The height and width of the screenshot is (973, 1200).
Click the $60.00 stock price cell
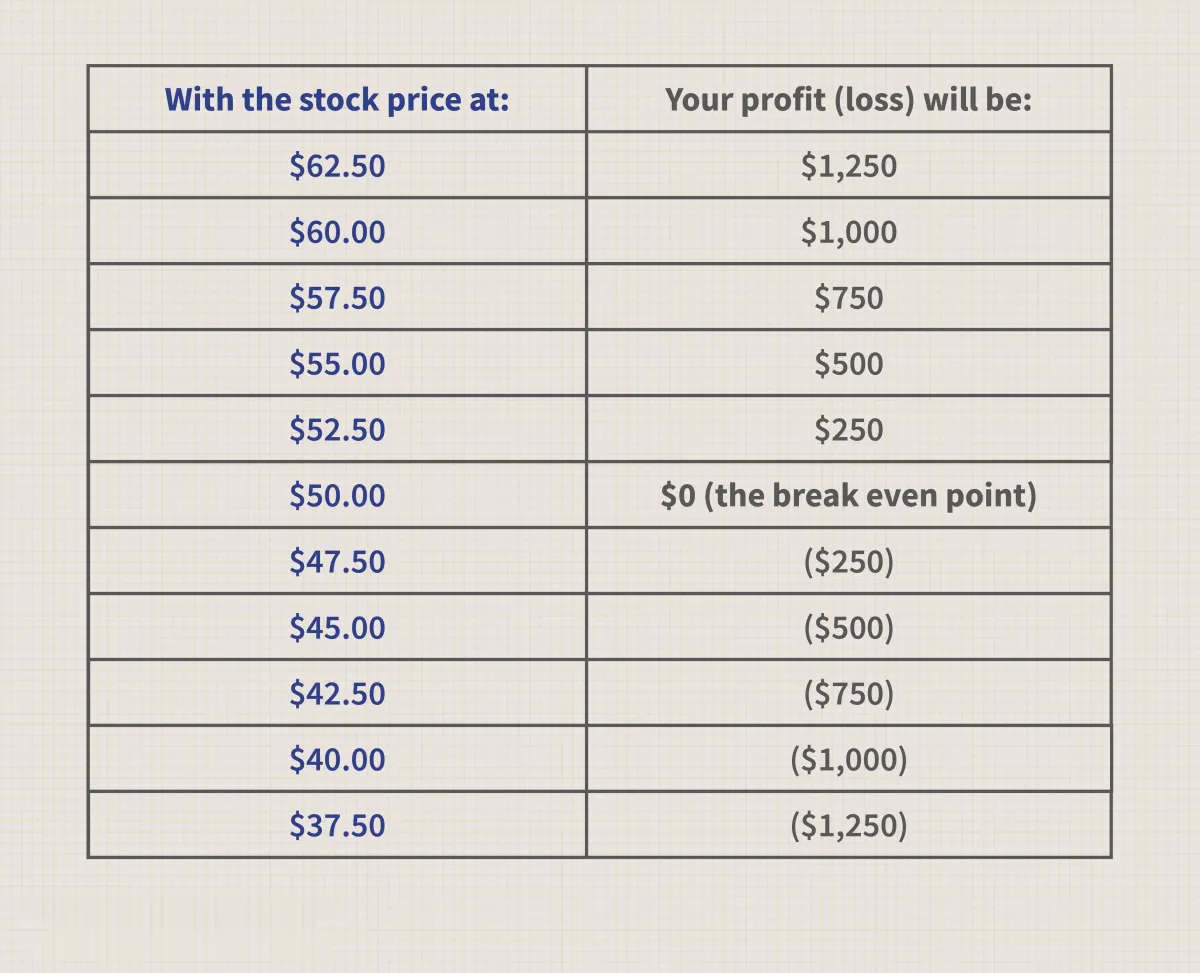coord(337,231)
